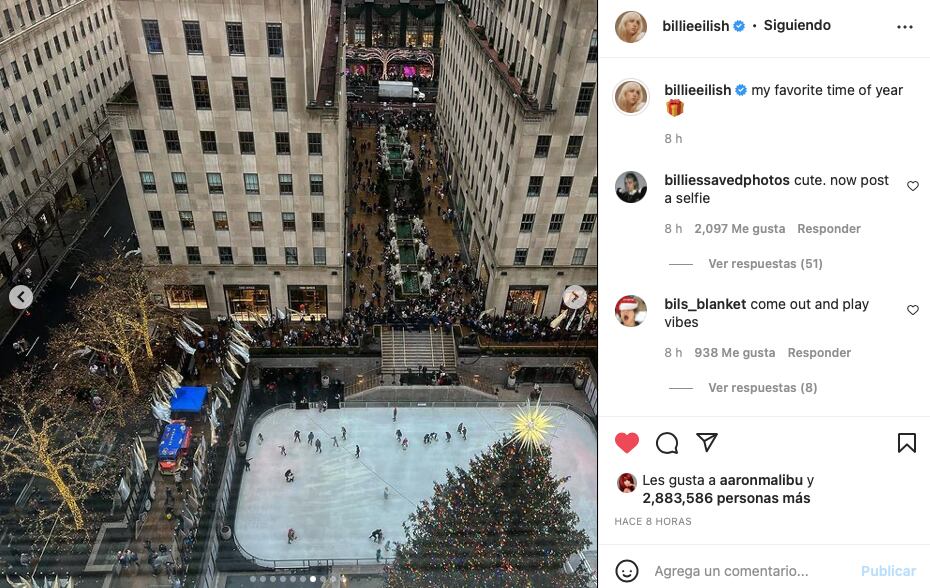930x588 pixels.
Task: Open the comment bubble icon
Action: [x=667, y=443]
